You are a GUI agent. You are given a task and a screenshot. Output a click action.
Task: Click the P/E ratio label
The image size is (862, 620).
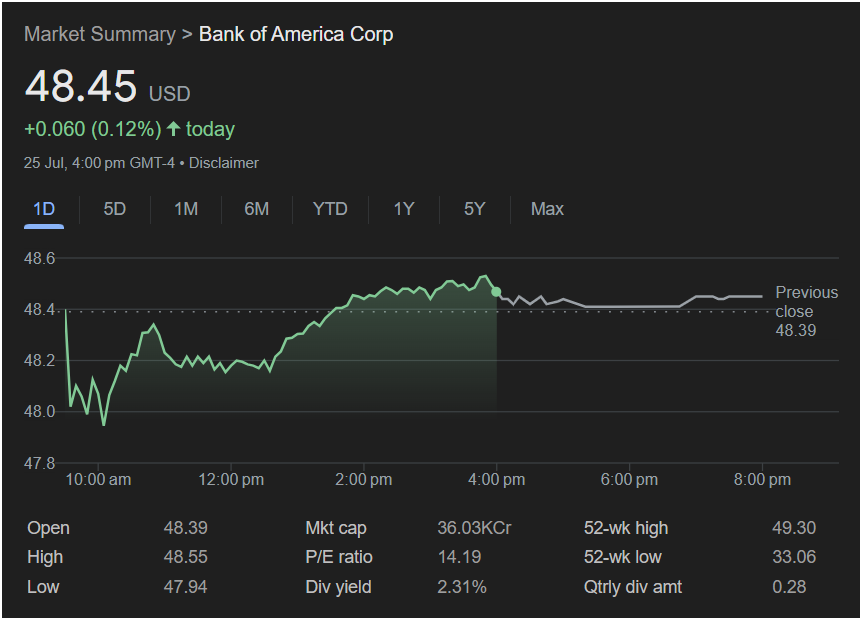pos(339,557)
